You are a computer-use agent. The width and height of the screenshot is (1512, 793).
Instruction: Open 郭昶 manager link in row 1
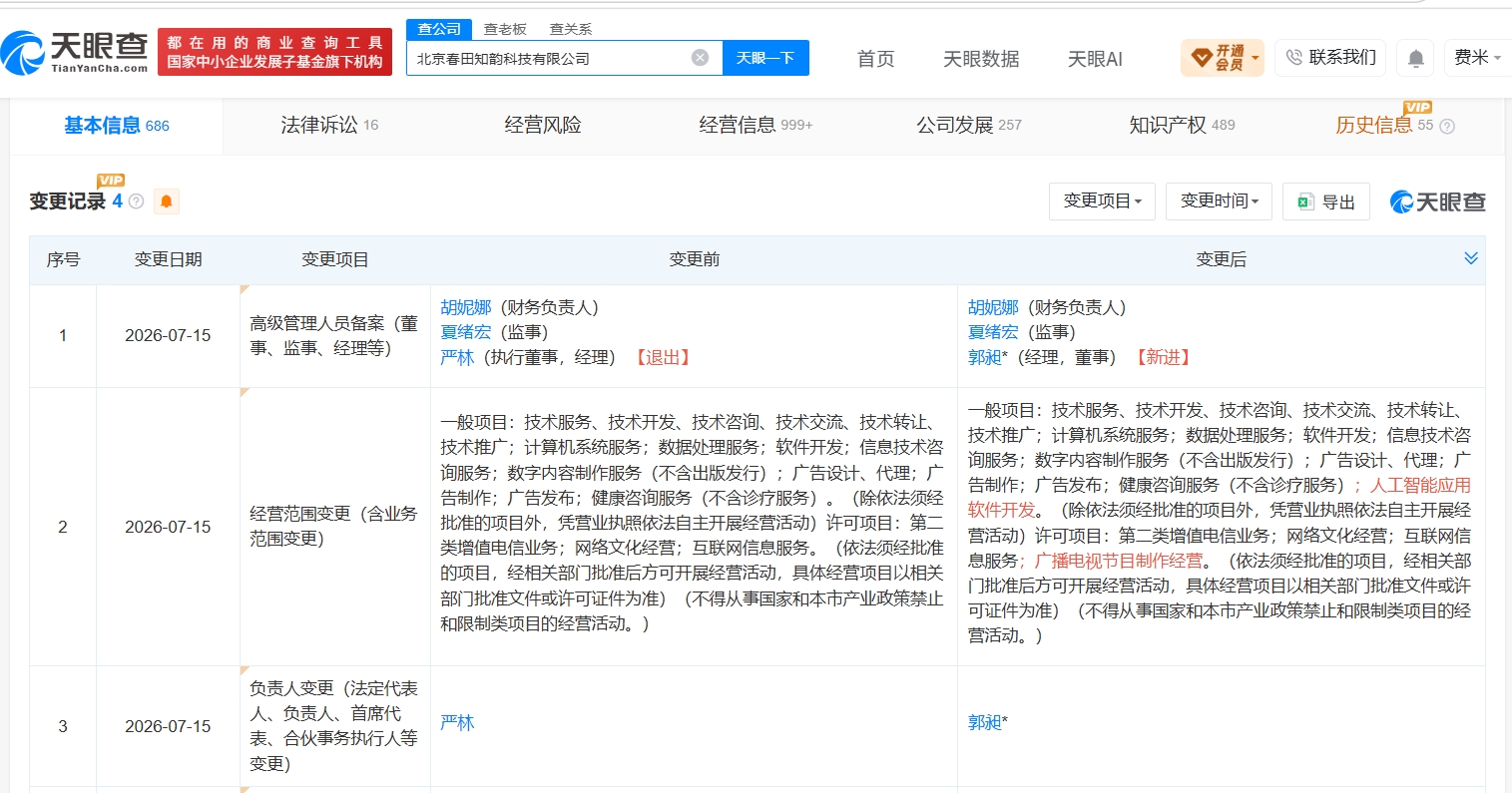tap(984, 357)
